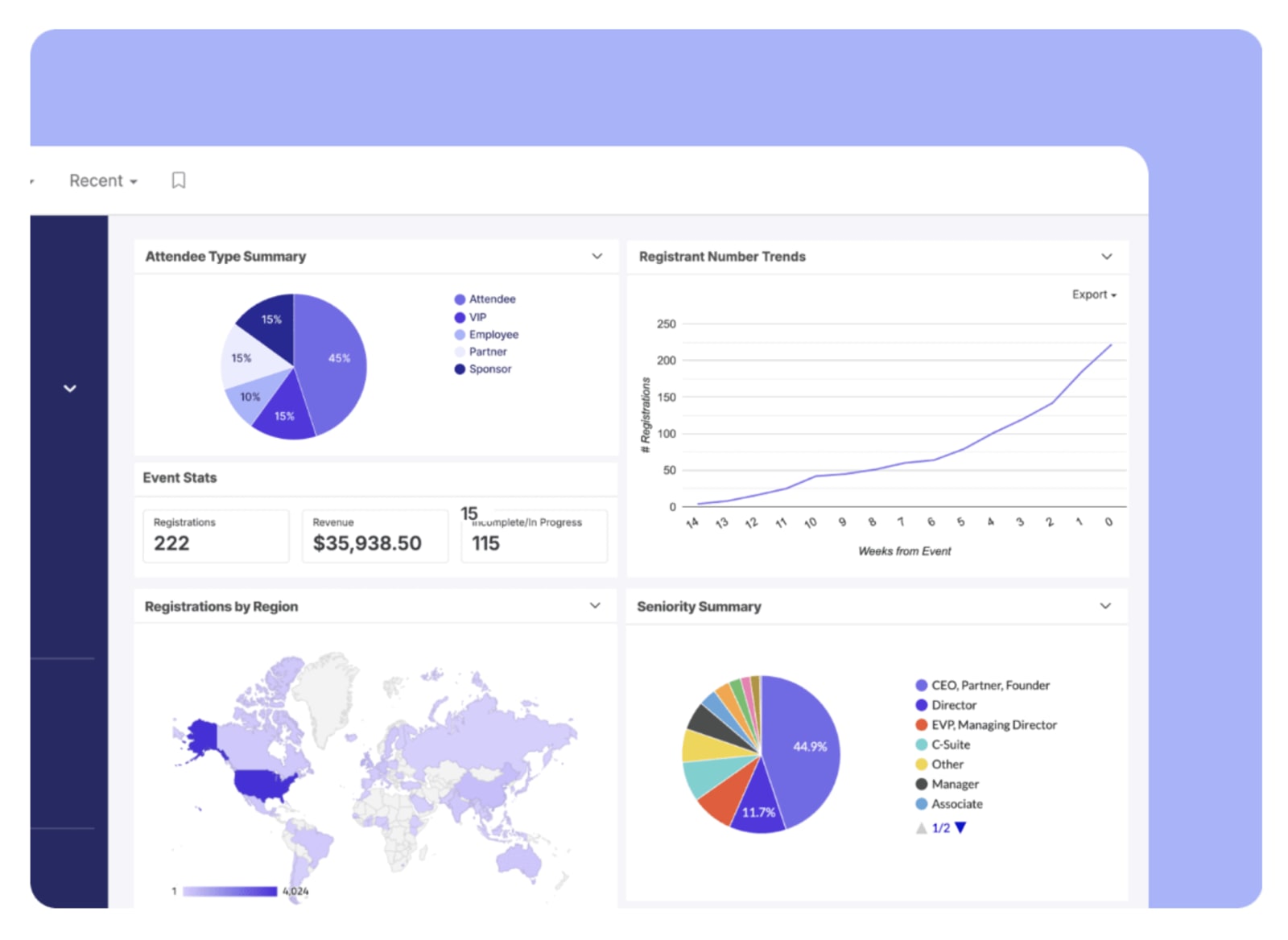The image size is (1288, 940).
Task: Click the map color gradient scale
Action: 229,891
